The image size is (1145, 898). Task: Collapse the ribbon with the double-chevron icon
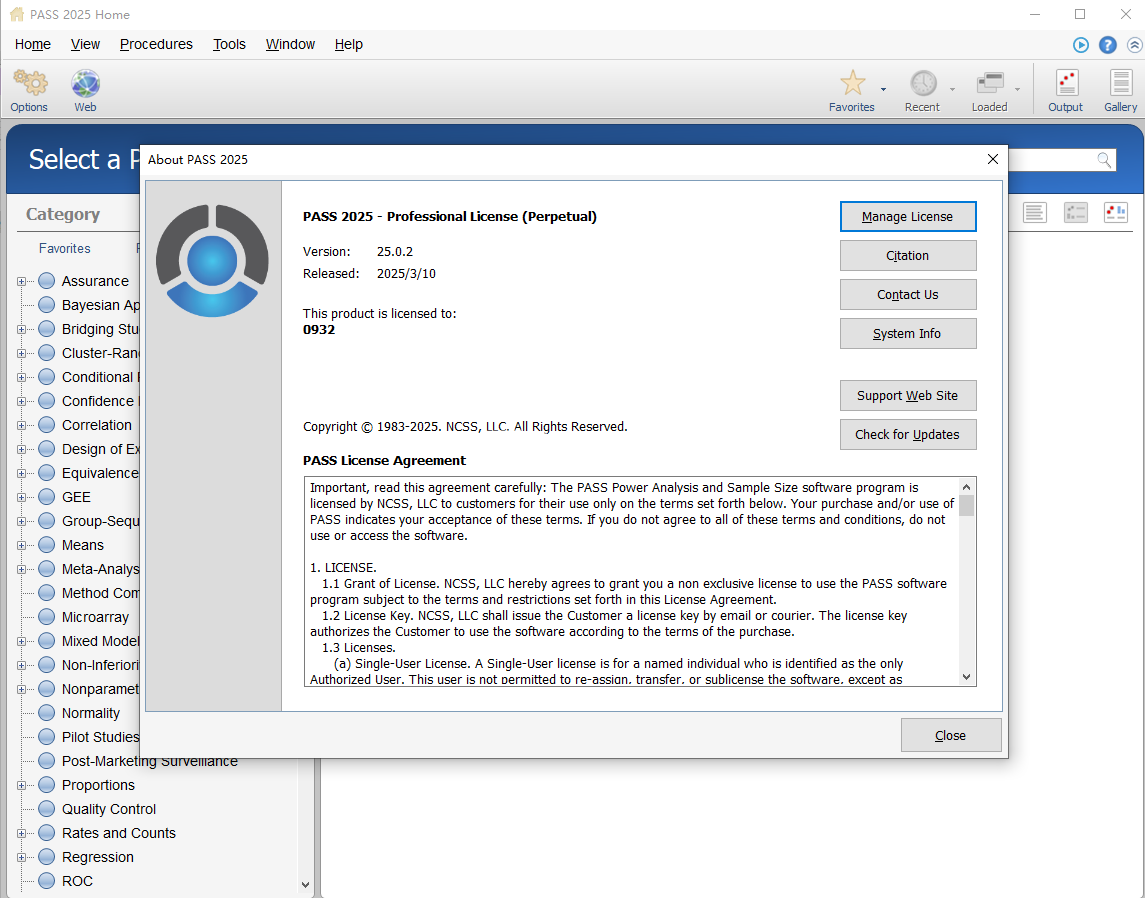tap(1134, 45)
